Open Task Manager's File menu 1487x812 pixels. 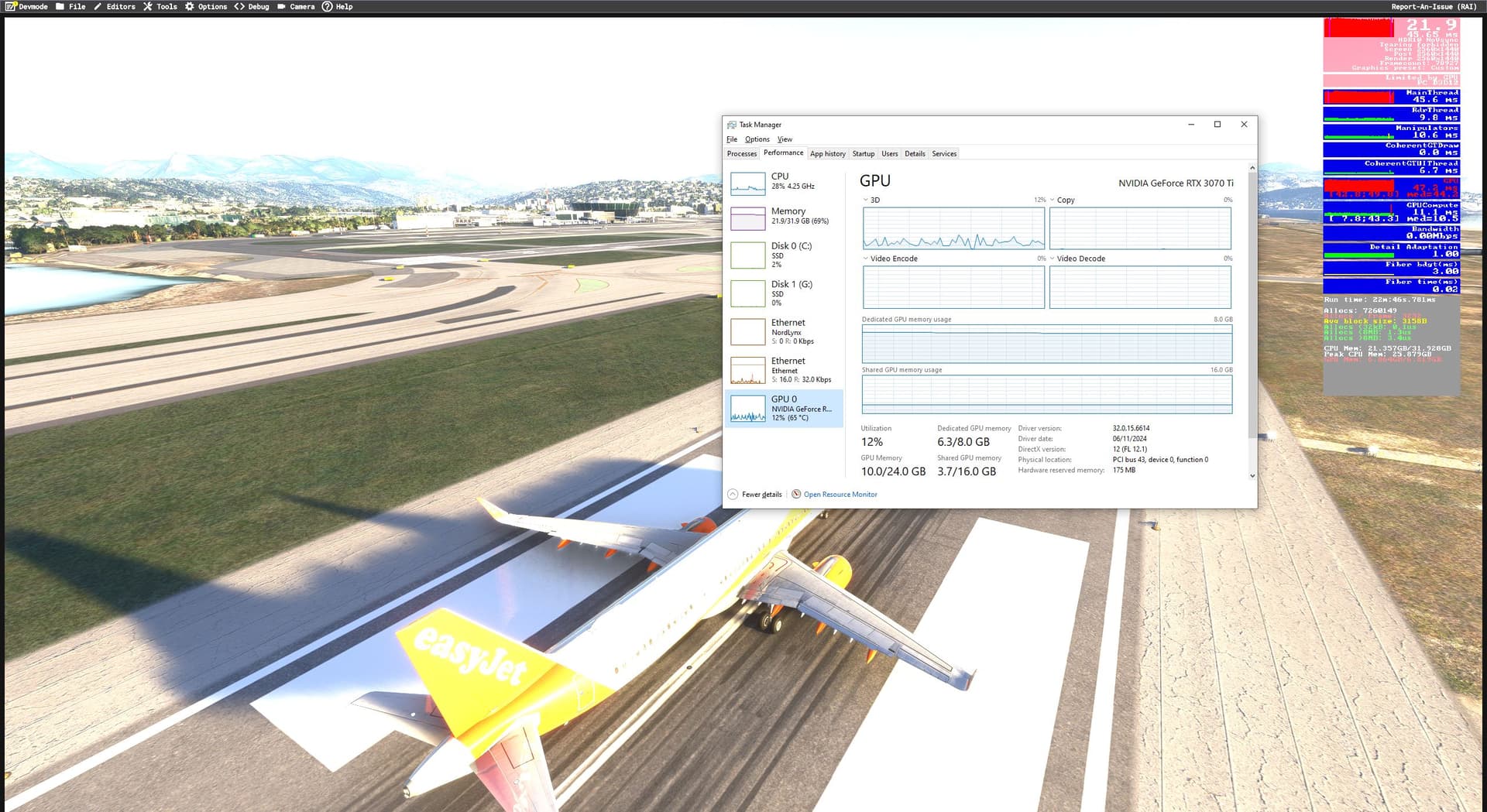732,139
